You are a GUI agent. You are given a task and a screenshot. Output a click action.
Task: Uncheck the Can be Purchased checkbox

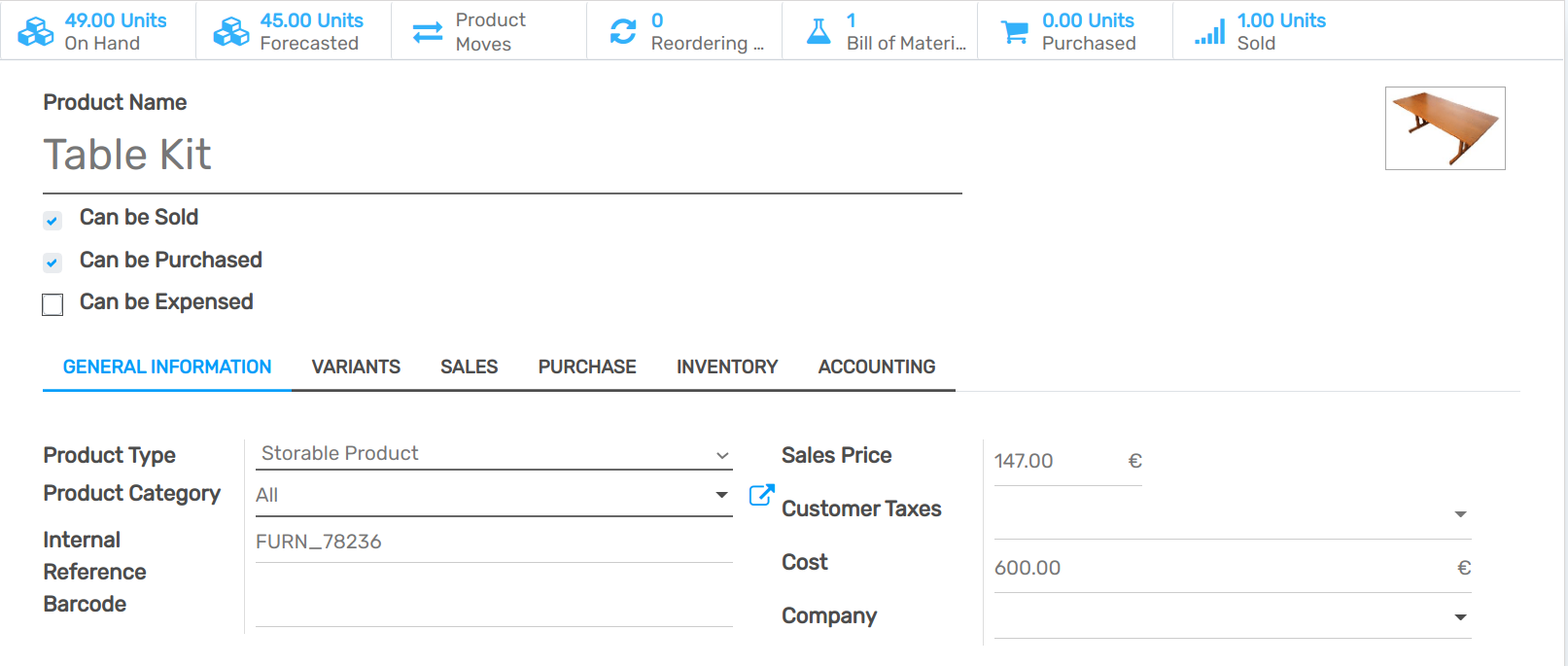point(52,263)
